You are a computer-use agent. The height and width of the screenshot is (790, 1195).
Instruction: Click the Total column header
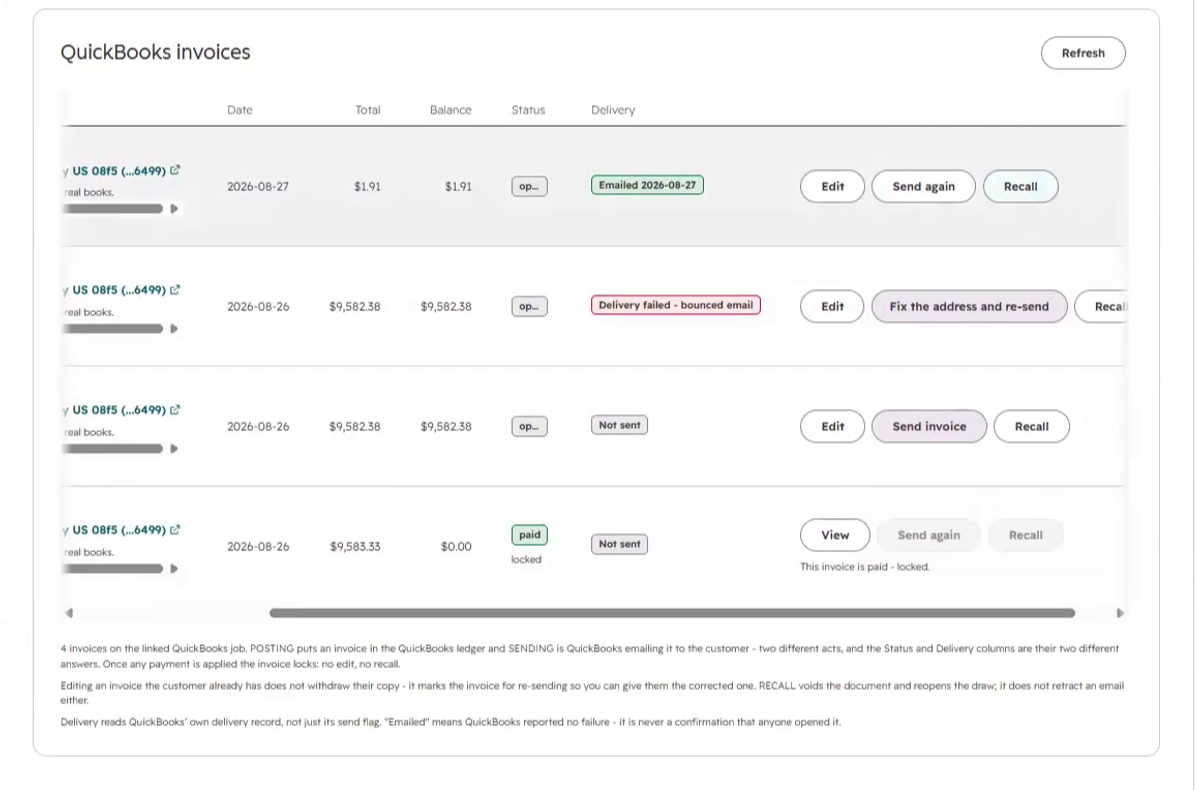(367, 110)
